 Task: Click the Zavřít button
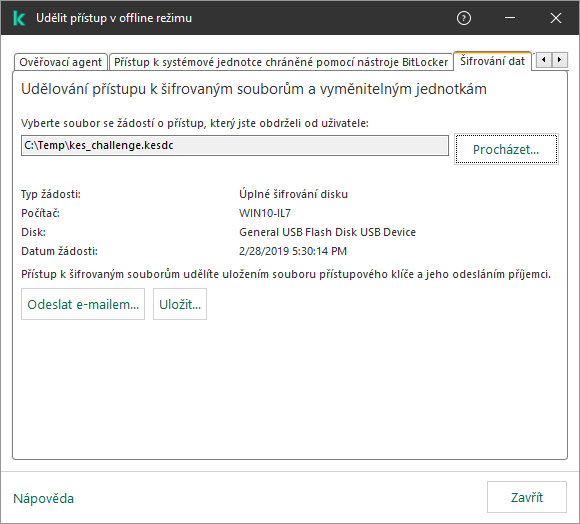(x=527, y=497)
